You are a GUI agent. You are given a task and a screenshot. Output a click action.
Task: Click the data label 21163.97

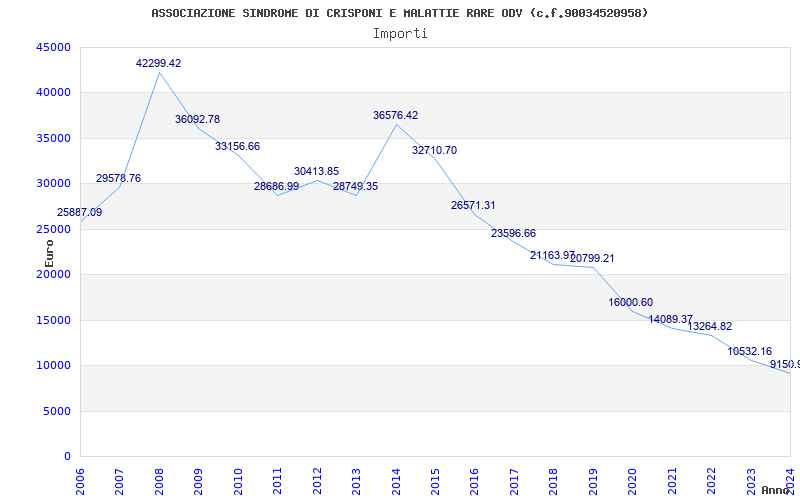[x=553, y=255]
